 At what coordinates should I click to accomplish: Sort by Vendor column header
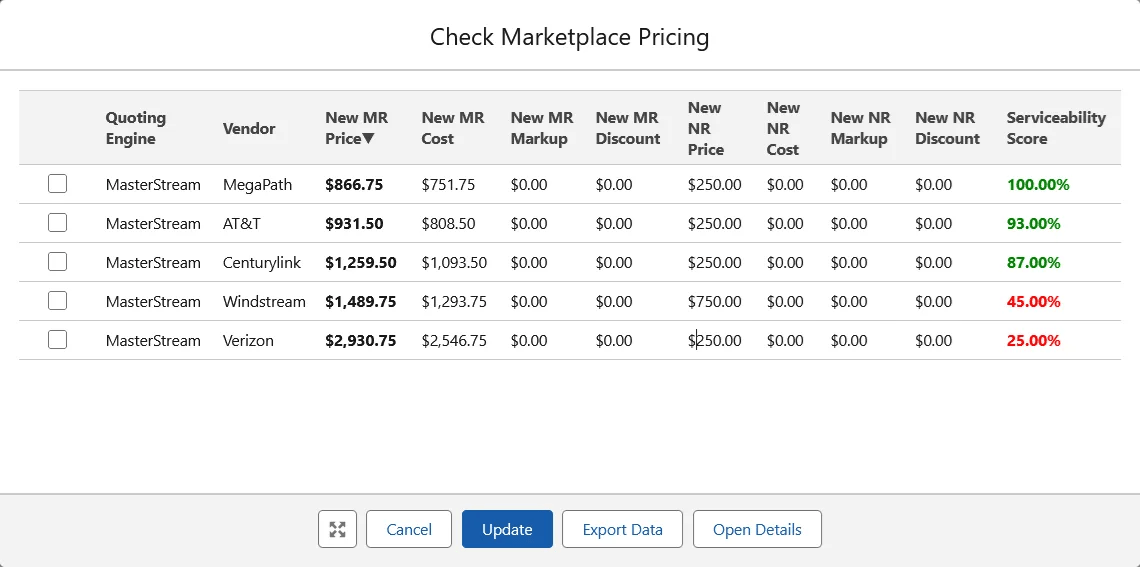coord(249,128)
